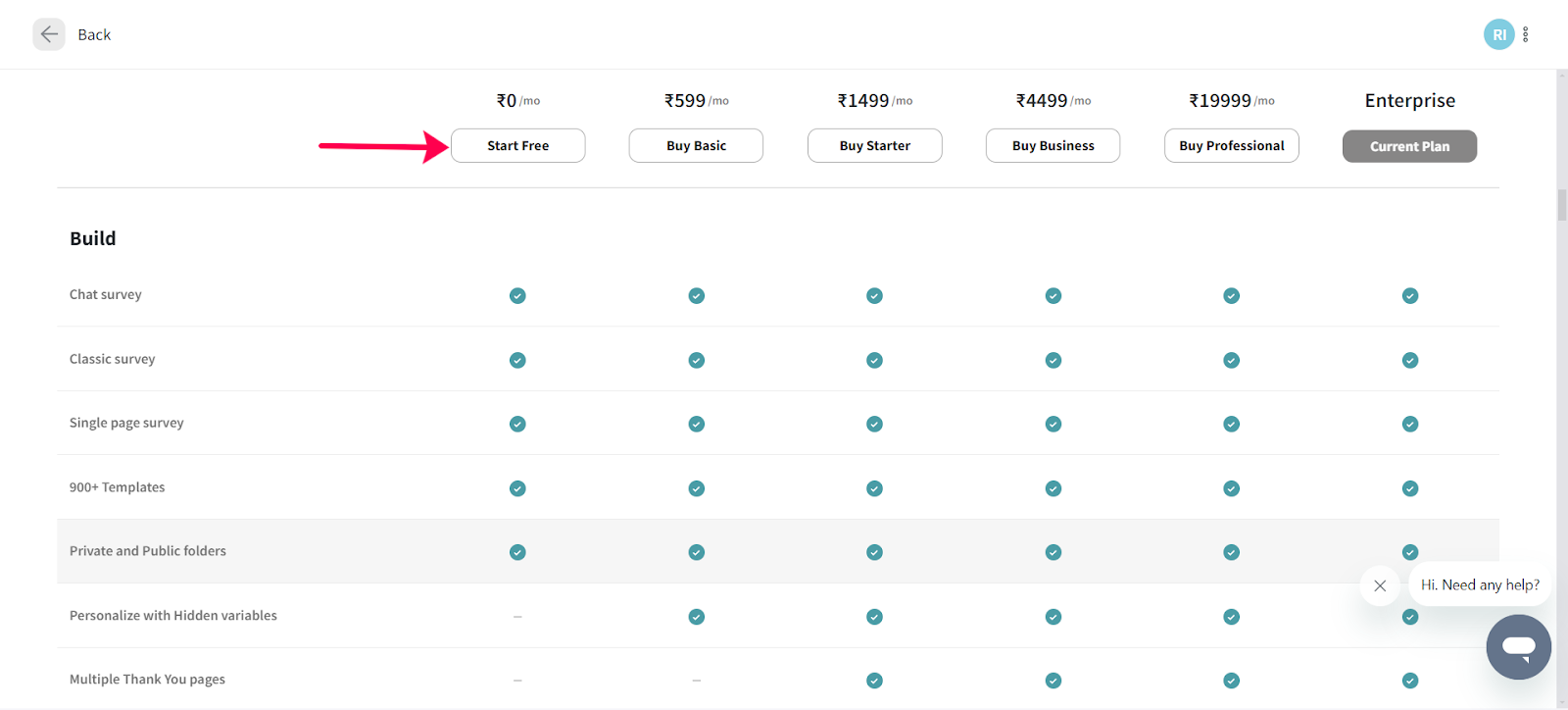
Task: Click the Back text link
Action: (94, 34)
